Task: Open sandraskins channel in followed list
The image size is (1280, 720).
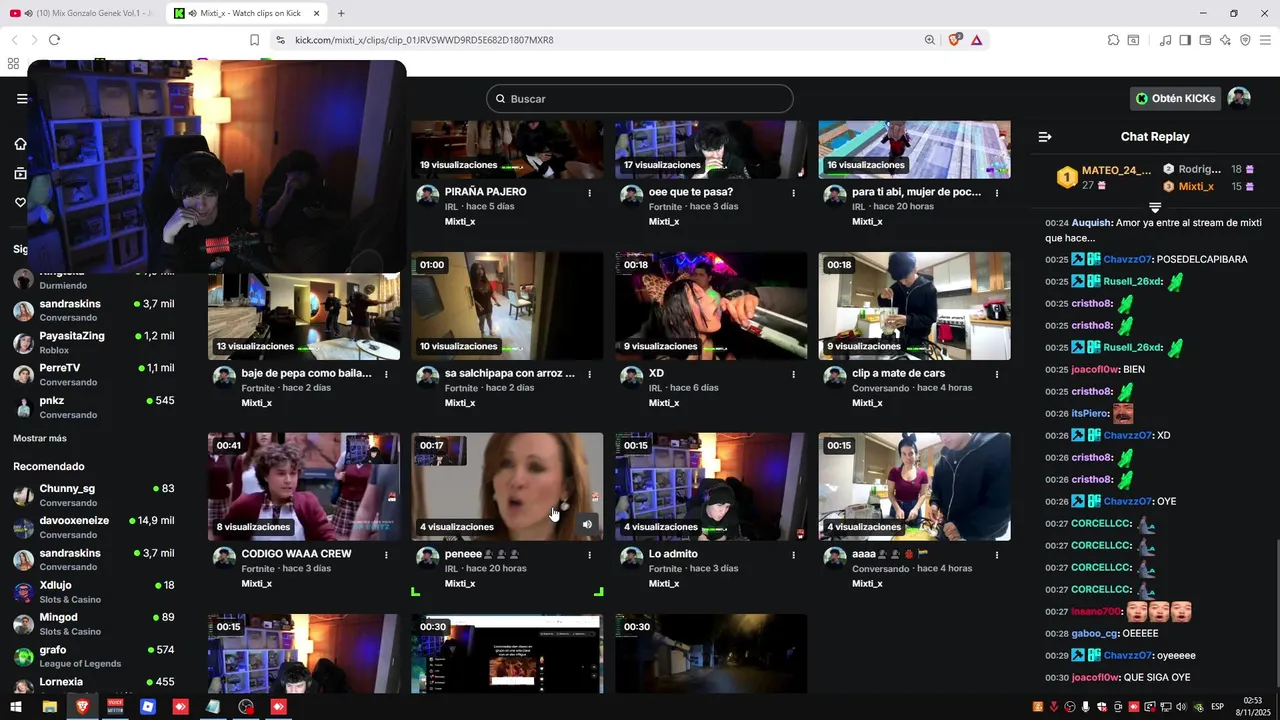Action: tap(93, 310)
